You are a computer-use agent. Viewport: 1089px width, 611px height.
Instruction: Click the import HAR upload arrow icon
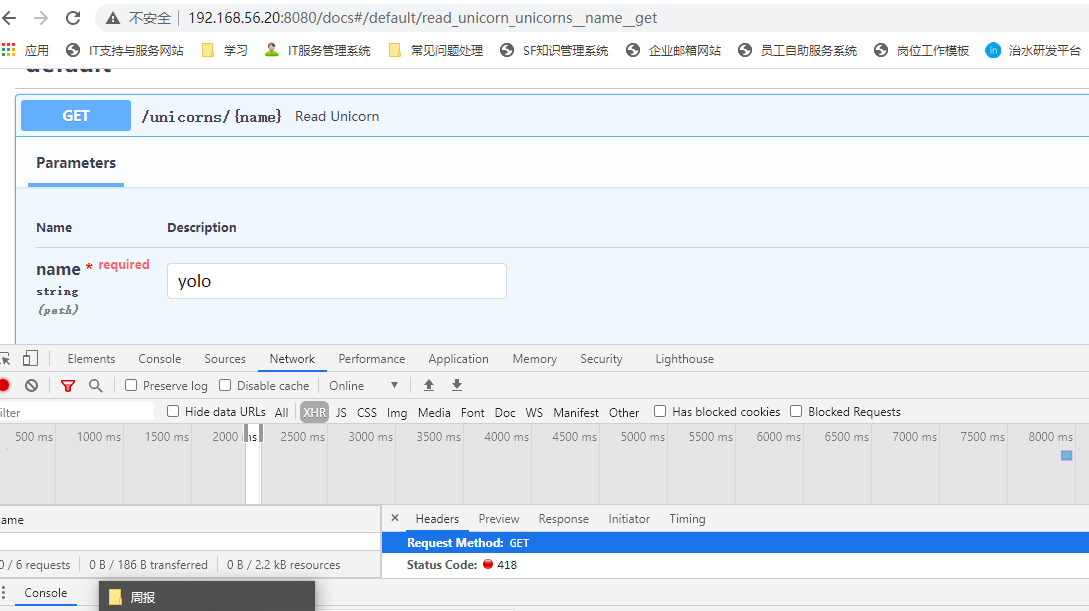pyautogui.click(x=429, y=385)
